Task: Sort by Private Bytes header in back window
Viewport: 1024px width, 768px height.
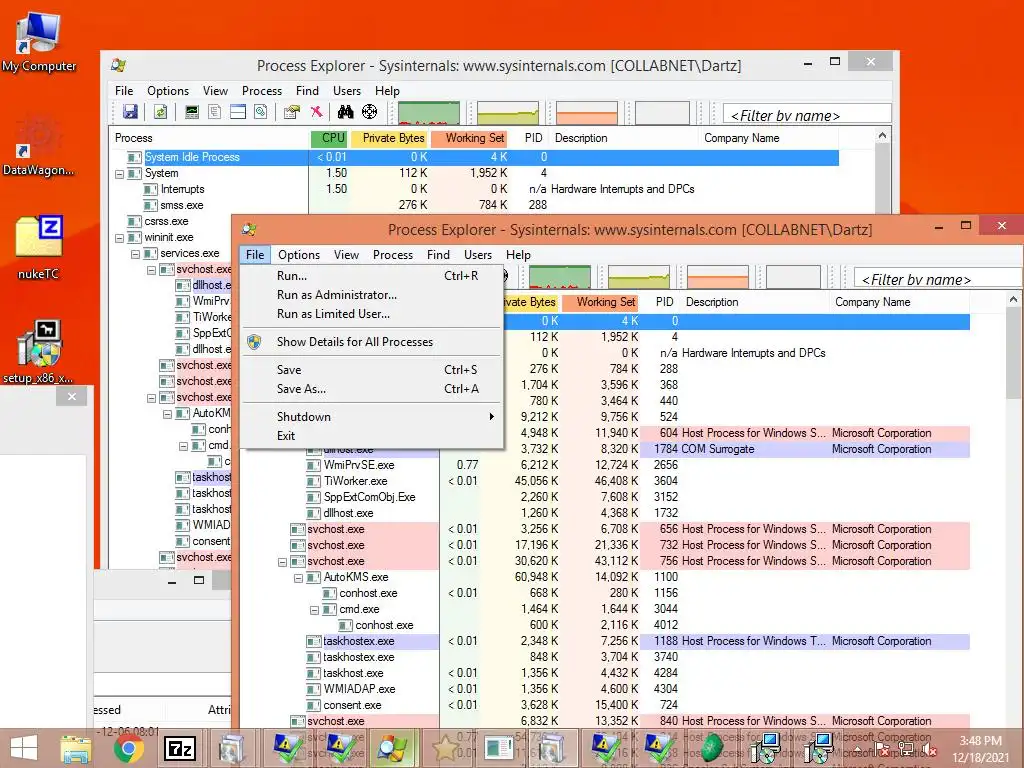Action: tap(391, 138)
